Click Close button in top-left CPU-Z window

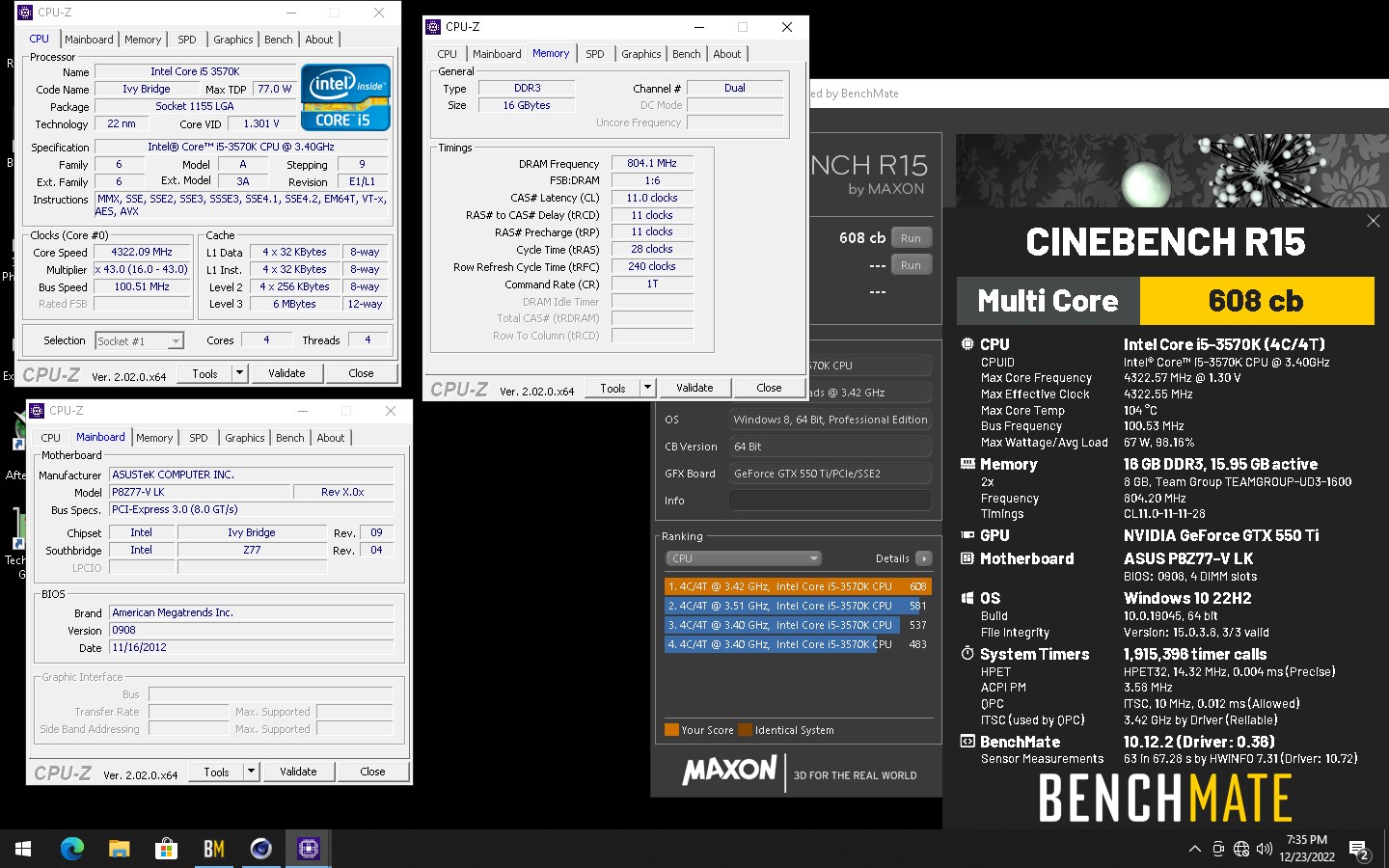point(361,373)
